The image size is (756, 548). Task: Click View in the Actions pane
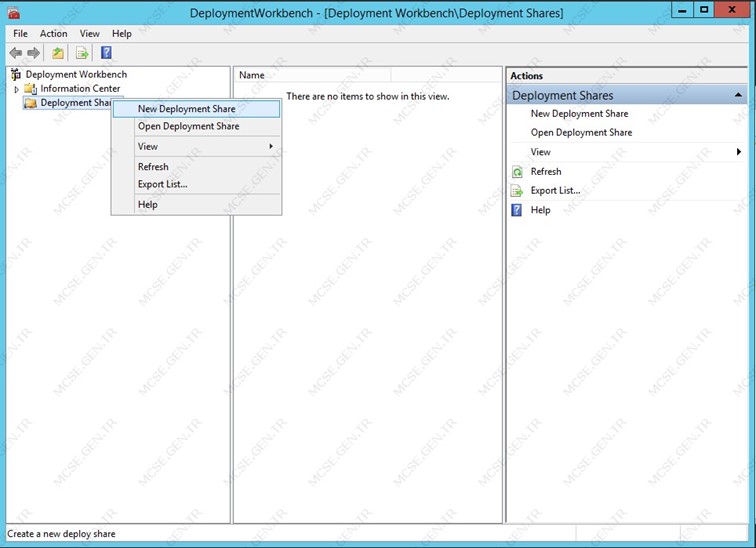[540, 152]
